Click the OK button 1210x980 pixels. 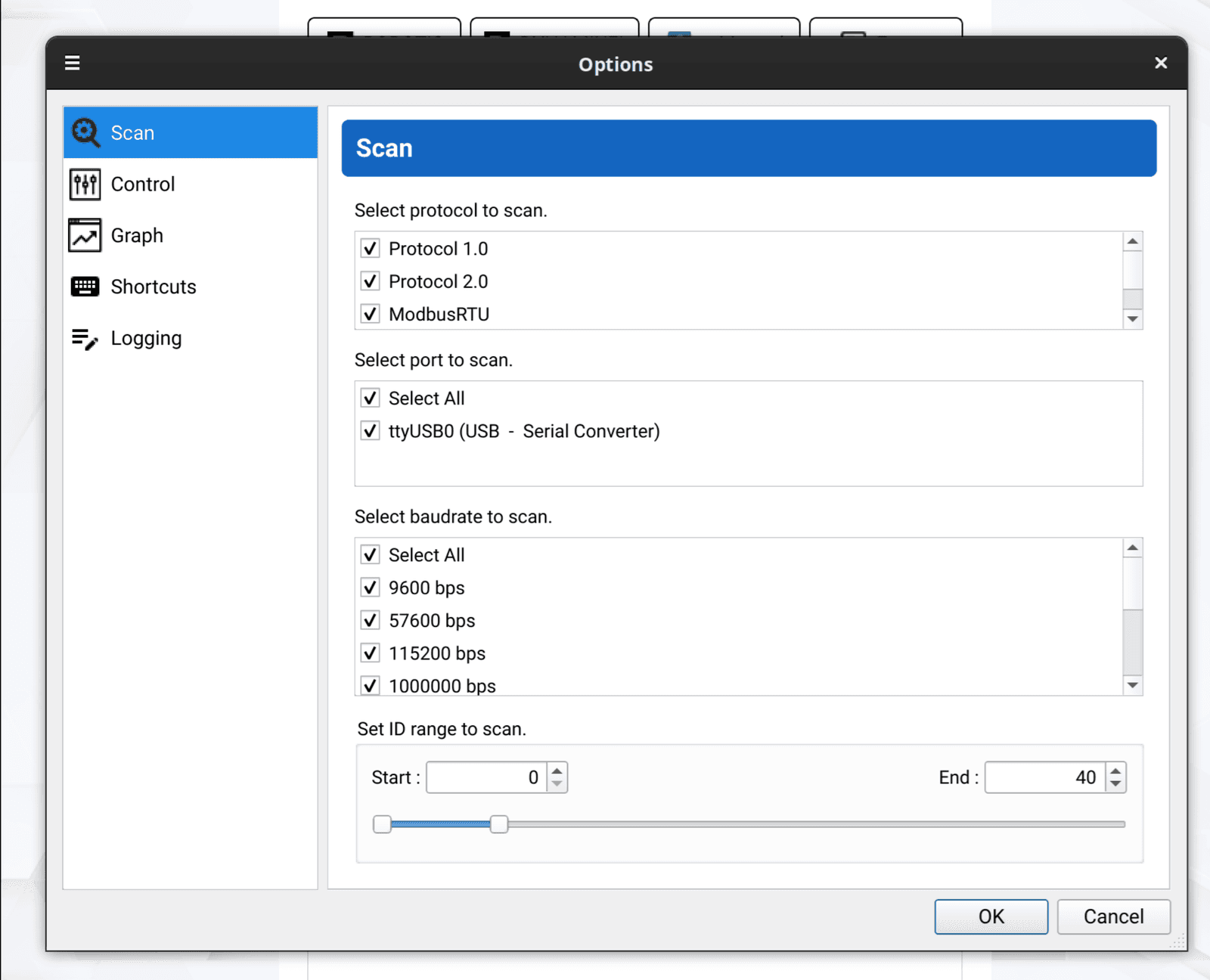click(991, 916)
